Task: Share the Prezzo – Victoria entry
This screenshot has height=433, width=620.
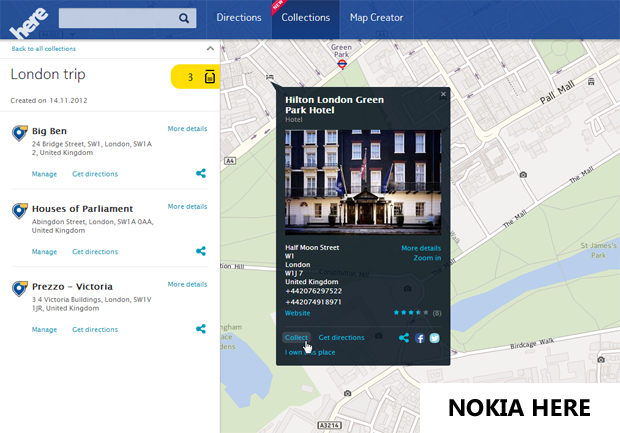Action: 201,329
